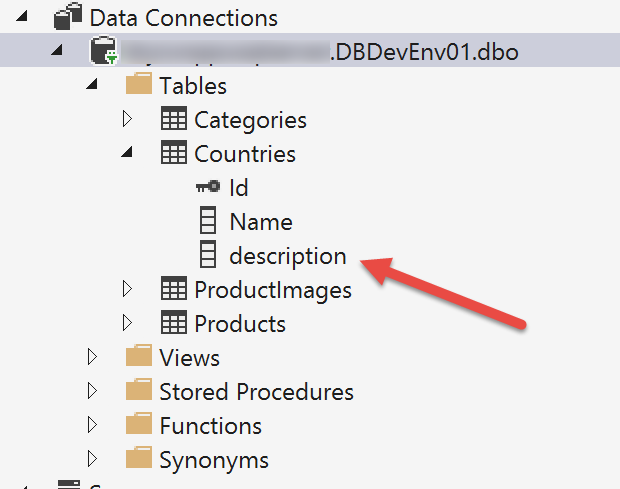Click the primary key icon next to Id
Viewport: 620px width, 489px height.
[208, 188]
